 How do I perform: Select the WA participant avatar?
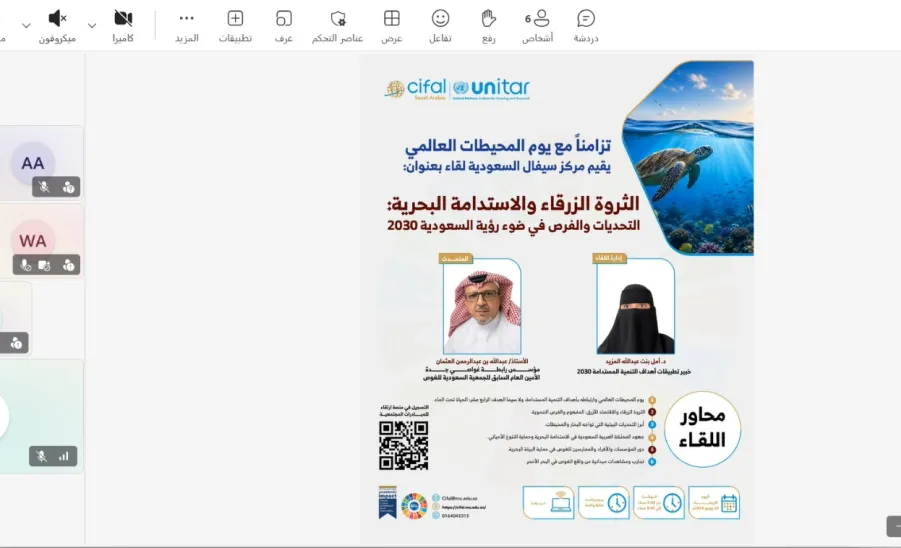click(x=33, y=241)
